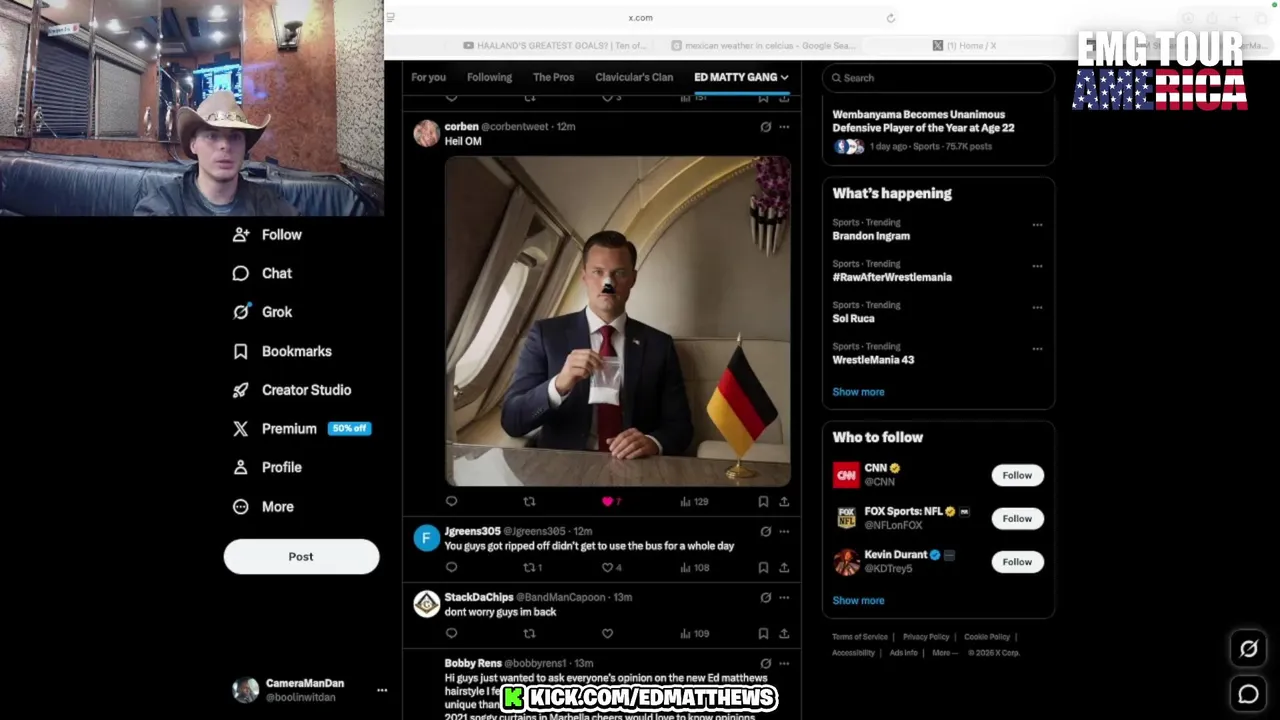Viewport: 1280px width, 720px height.
Task: Ask Grok about corben's post
Action: (x=765, y=127)
